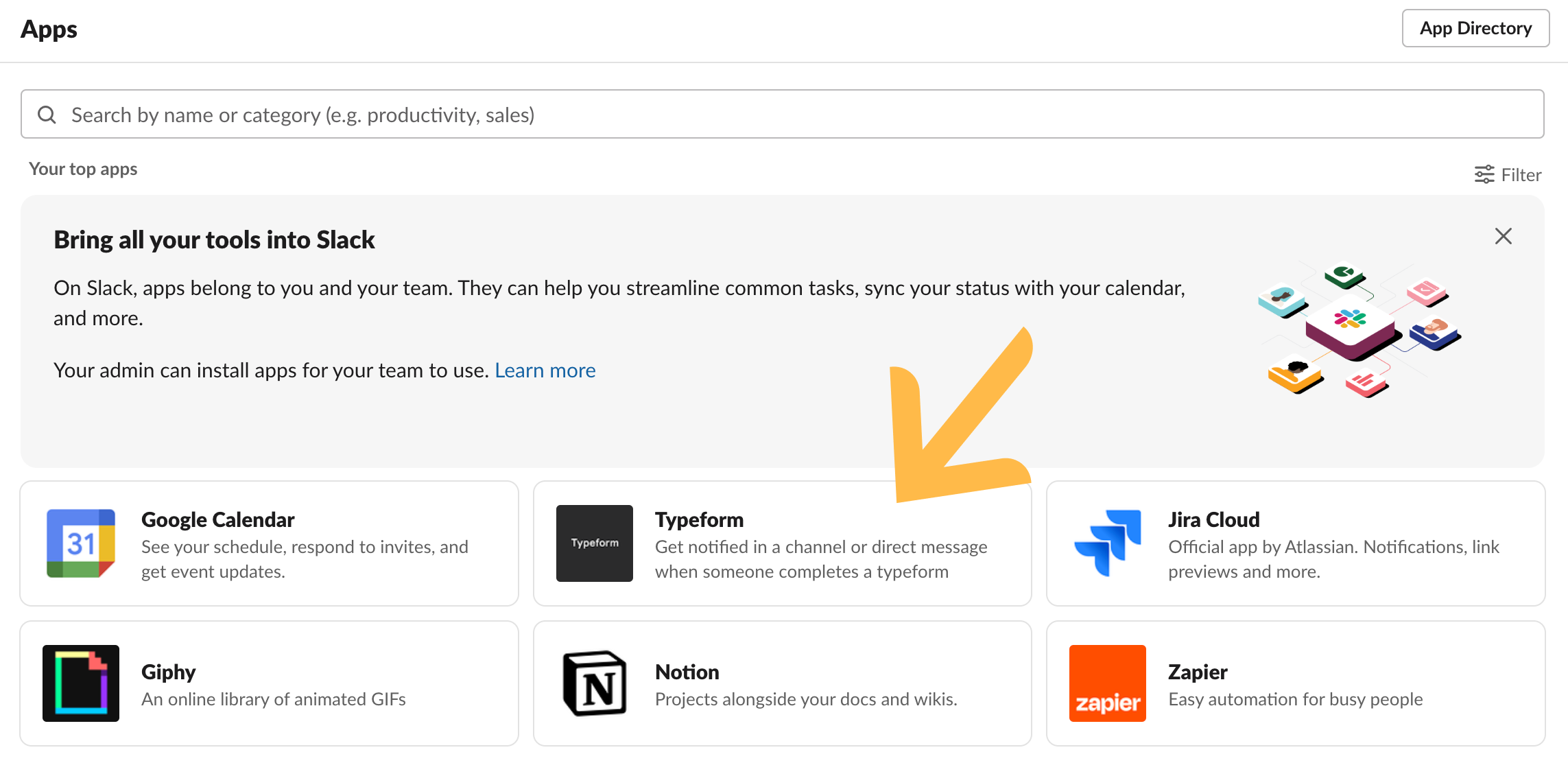This screenshot has width=1568, height=763.
Task: Open the Jira Cloud app title
Action: tap(1214, 519)
